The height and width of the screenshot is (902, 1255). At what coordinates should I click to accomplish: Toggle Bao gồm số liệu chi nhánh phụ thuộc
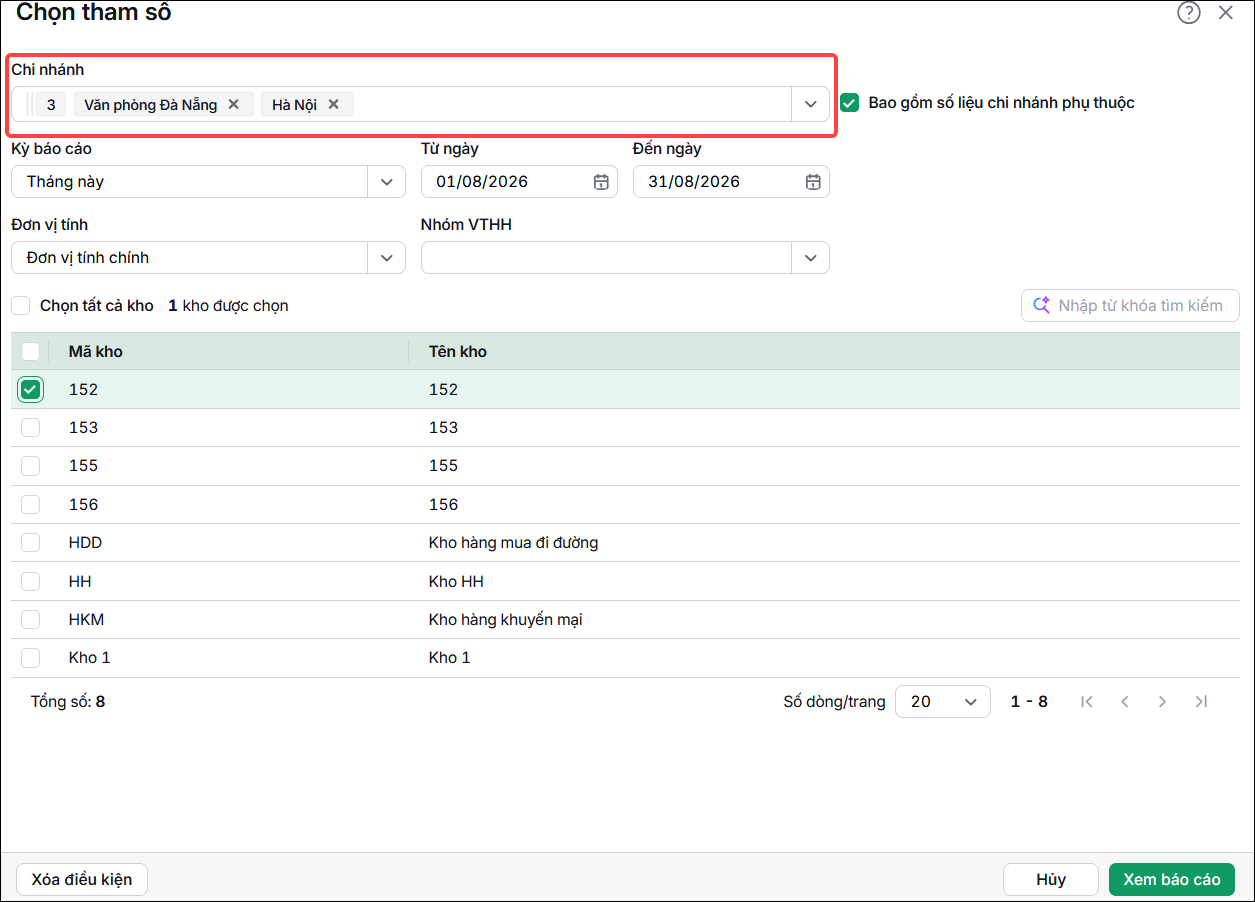[x=850, y=102]
